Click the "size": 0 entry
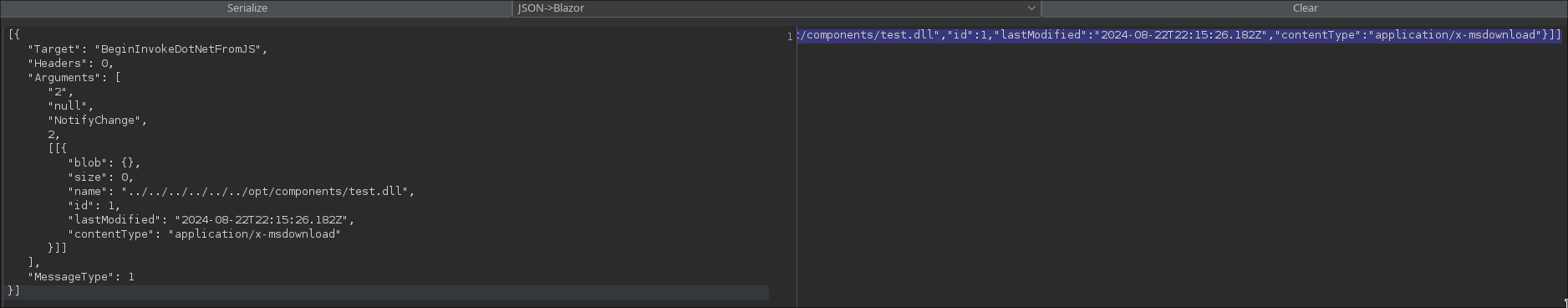Screen dimensions: 1568x308 [100, 177]
